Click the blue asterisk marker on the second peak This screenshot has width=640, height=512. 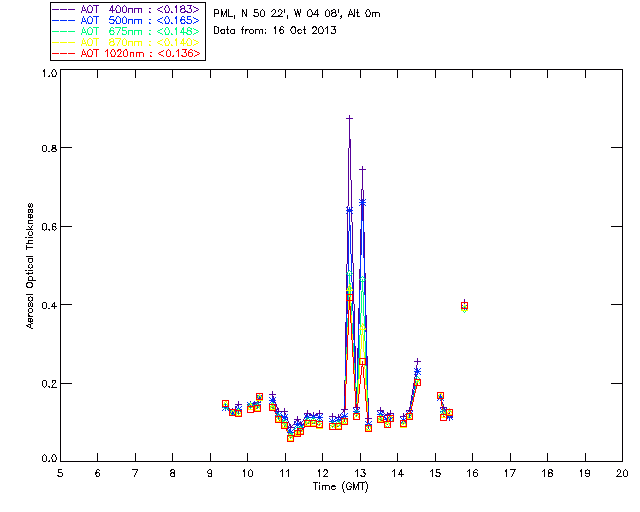coord(362,202)
